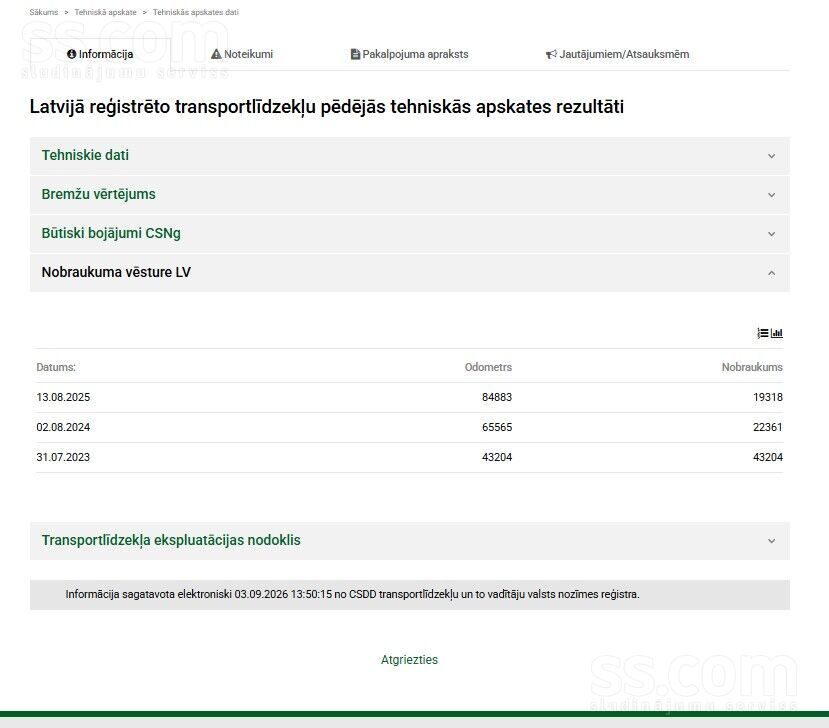Open the Noteikumi tab

tap(242, 54)
